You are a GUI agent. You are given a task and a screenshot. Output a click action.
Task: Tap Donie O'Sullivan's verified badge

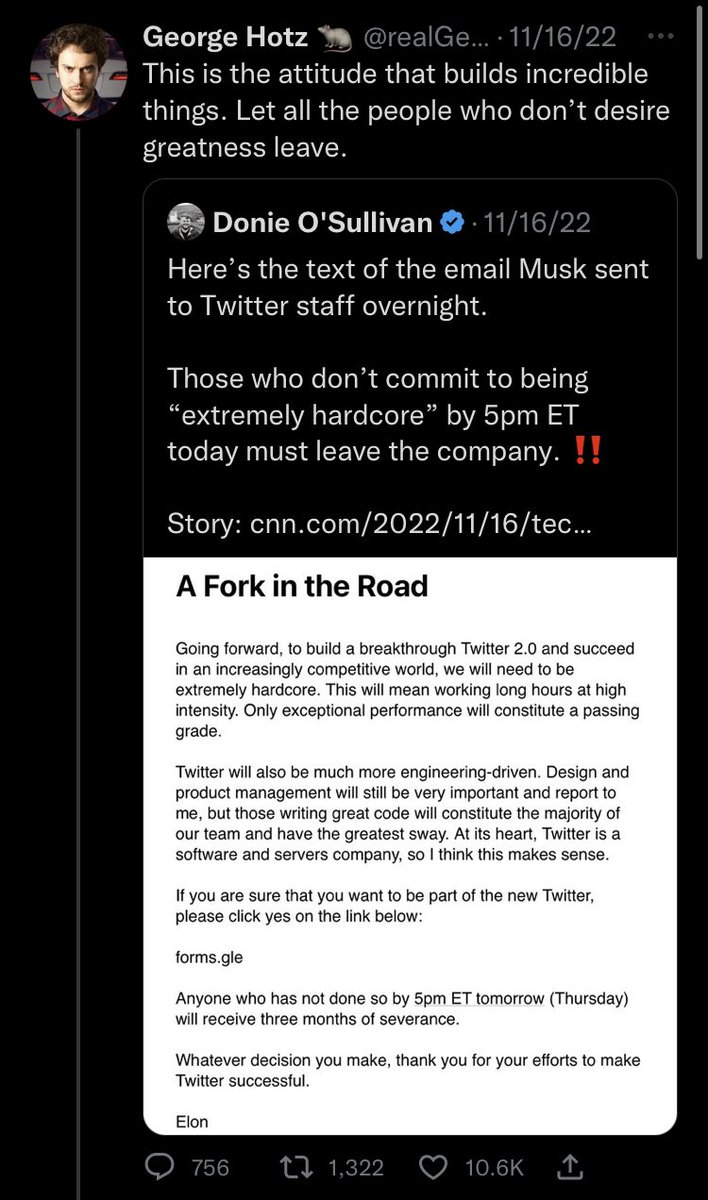(453, 222)
